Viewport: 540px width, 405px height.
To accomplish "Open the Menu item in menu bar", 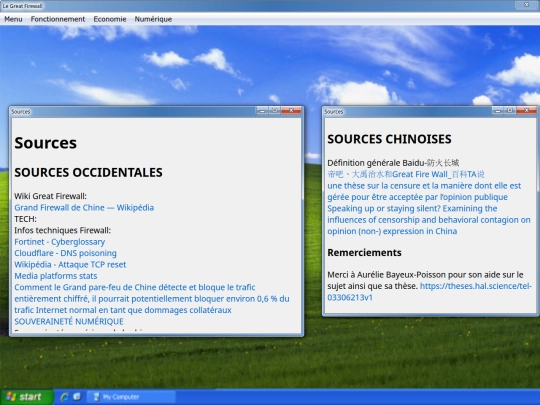I will pyautogui.click(x=13, y=19).
